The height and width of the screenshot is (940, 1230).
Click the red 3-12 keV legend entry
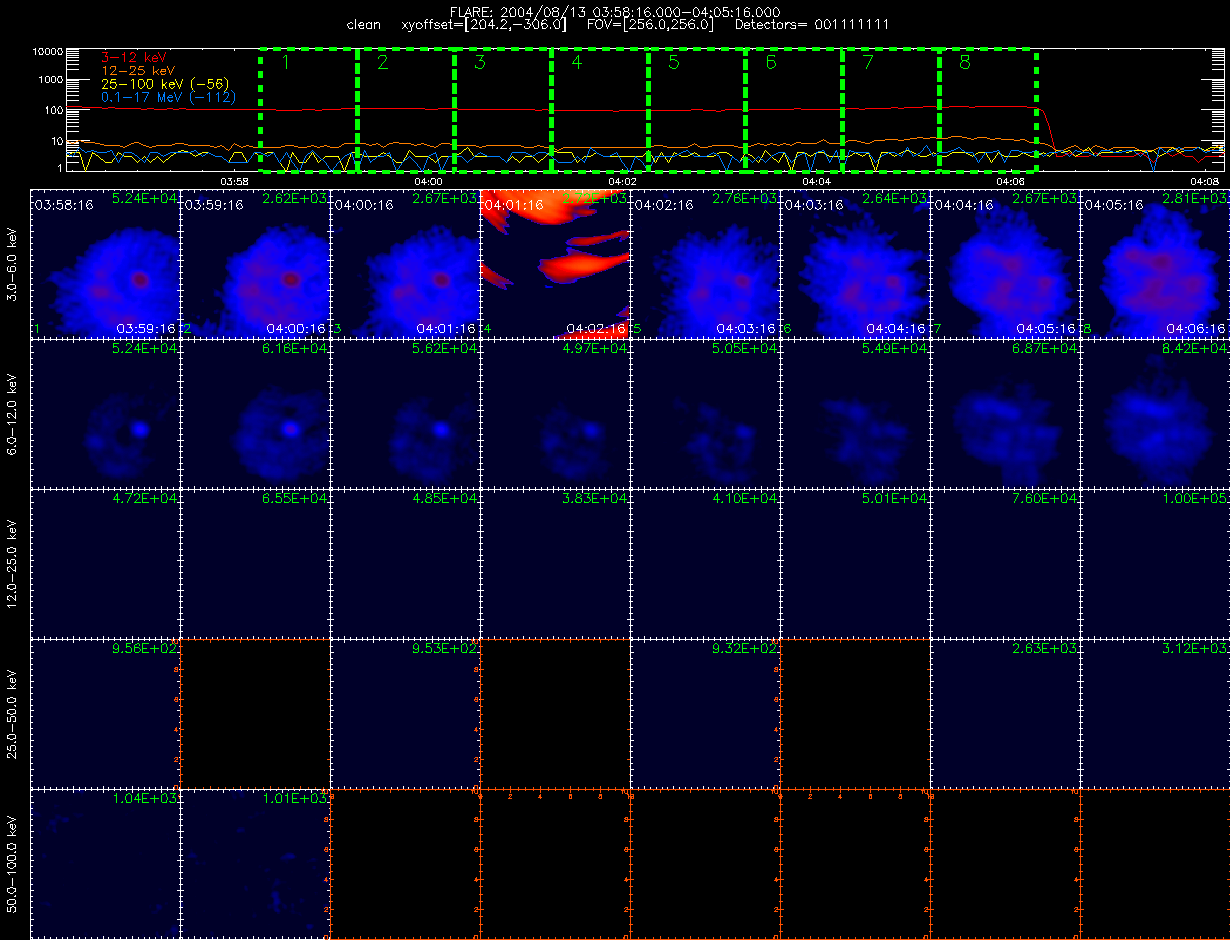[134, 57]
